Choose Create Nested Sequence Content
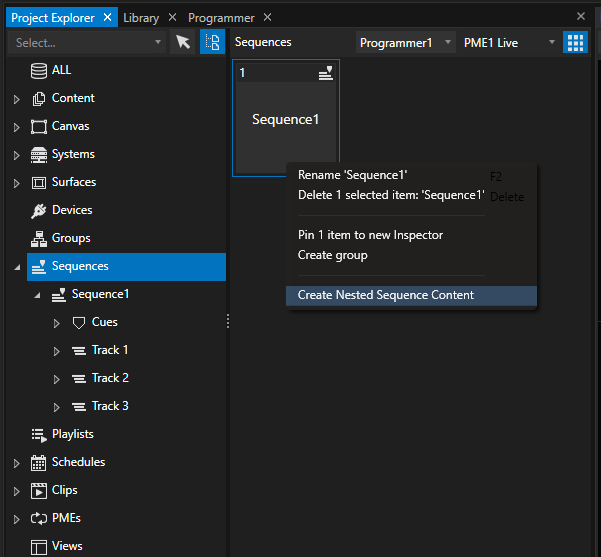 [411, 295]
